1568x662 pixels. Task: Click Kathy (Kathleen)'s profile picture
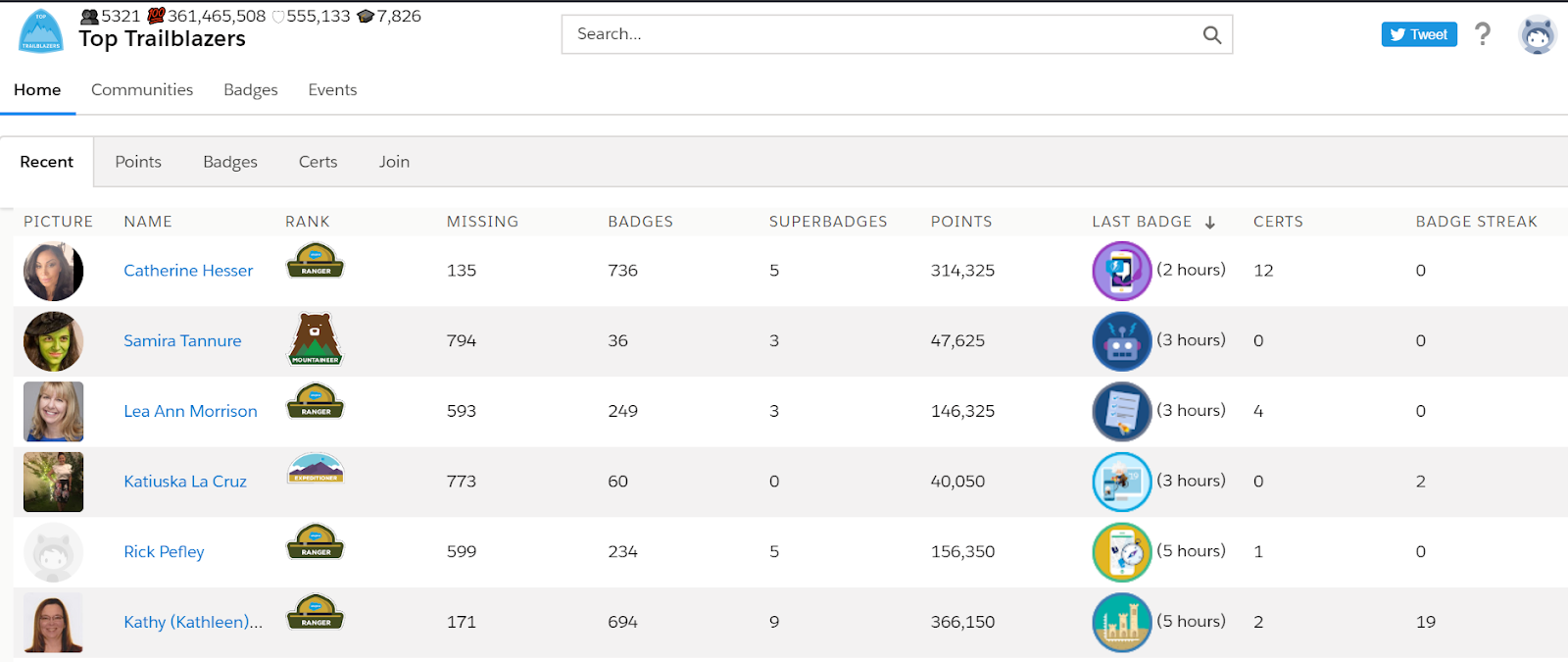[x=53, y=623]
